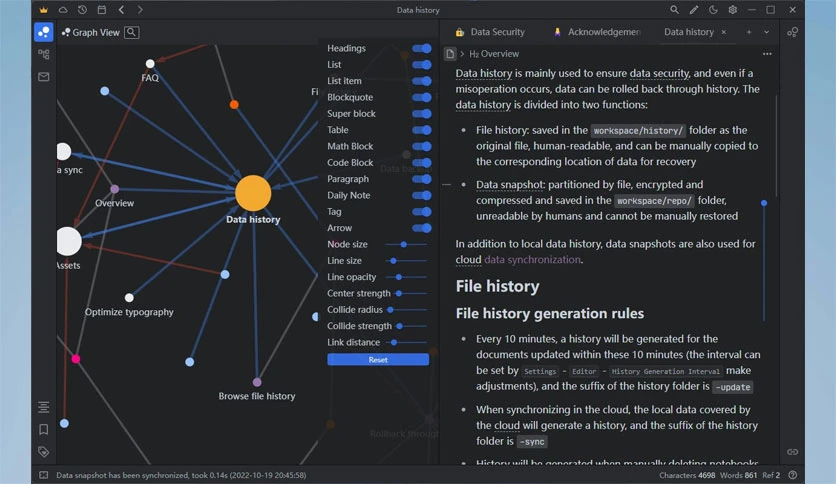Open the cloud link before data synchronization
Screen dimensions: 836x484
click(468, 260)
